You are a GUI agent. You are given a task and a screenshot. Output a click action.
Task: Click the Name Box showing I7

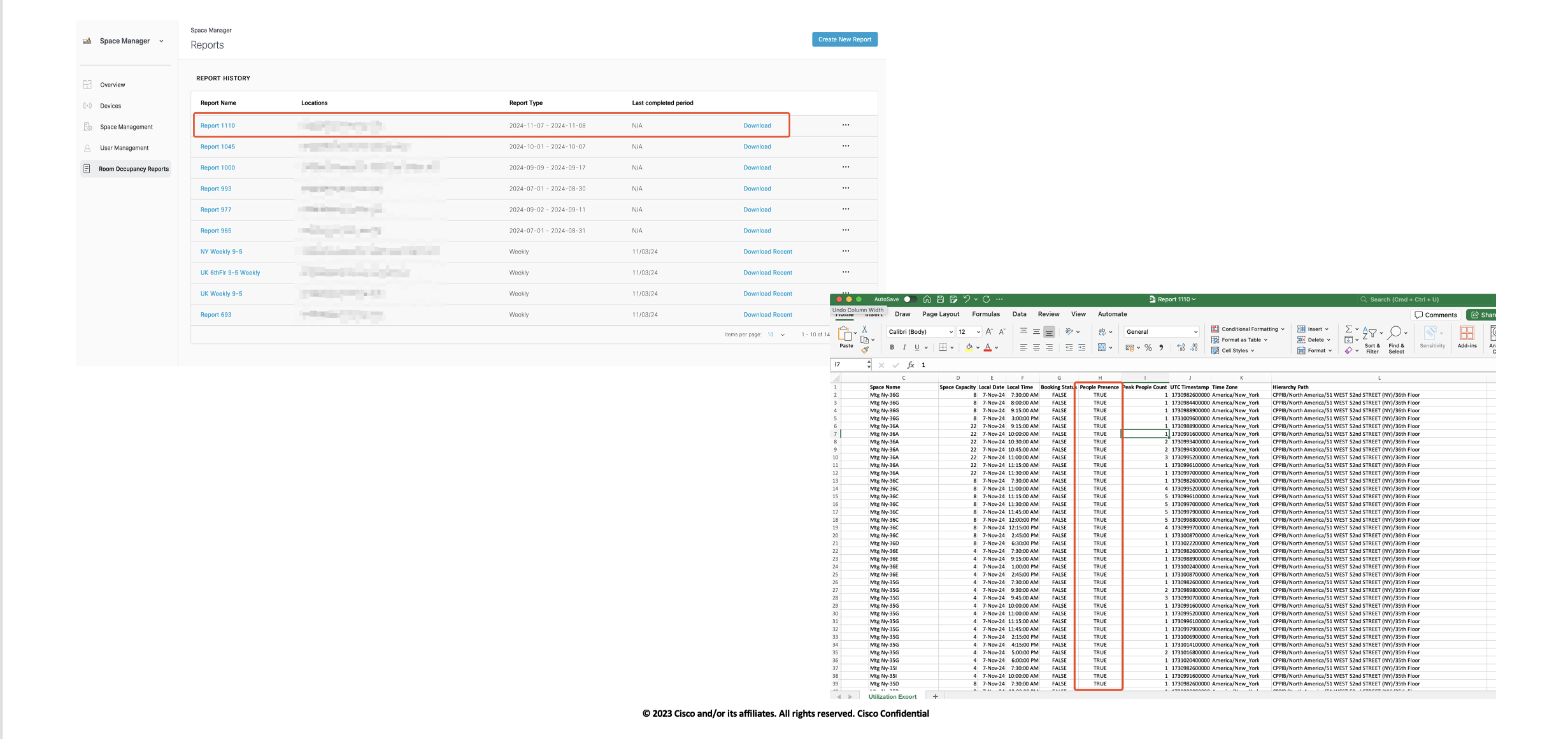(x=848, y=365)
